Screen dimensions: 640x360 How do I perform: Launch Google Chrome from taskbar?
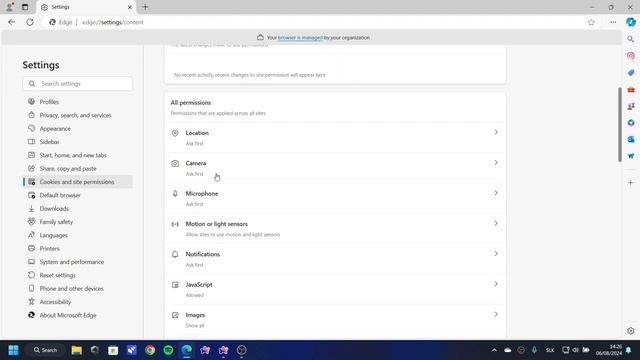(x=150, y=350)
